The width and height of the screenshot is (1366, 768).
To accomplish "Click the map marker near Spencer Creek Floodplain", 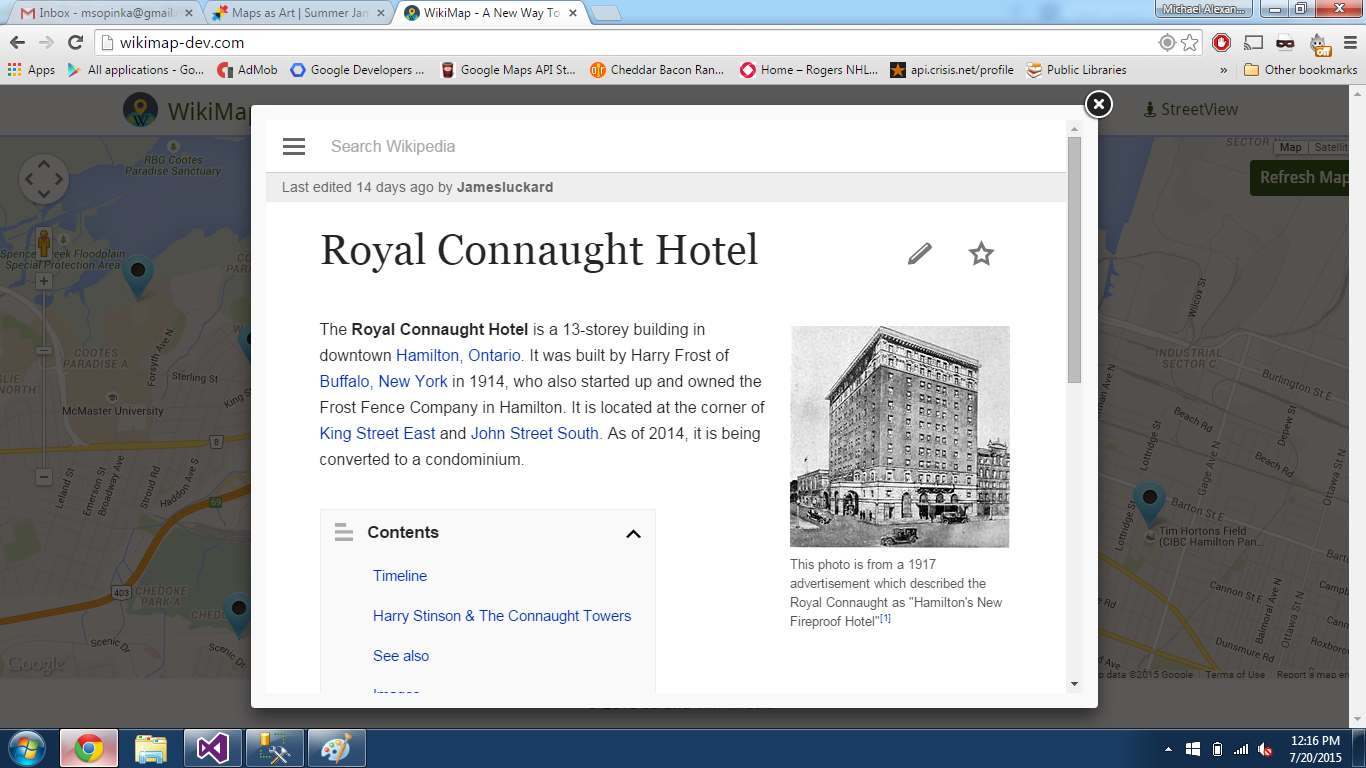I will click(137, 278).
